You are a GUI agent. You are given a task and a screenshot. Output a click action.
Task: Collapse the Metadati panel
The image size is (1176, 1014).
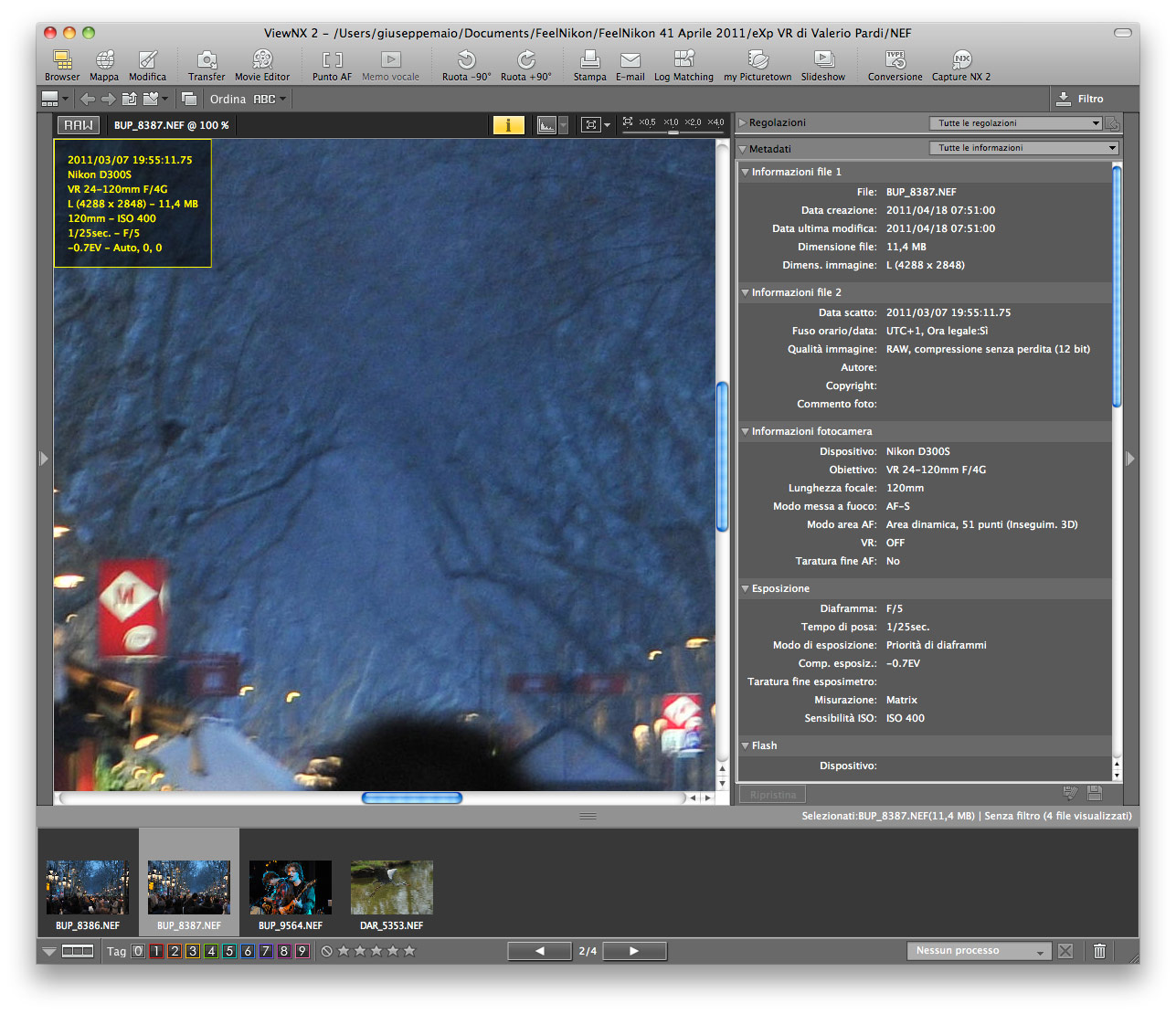pos(743,149)
